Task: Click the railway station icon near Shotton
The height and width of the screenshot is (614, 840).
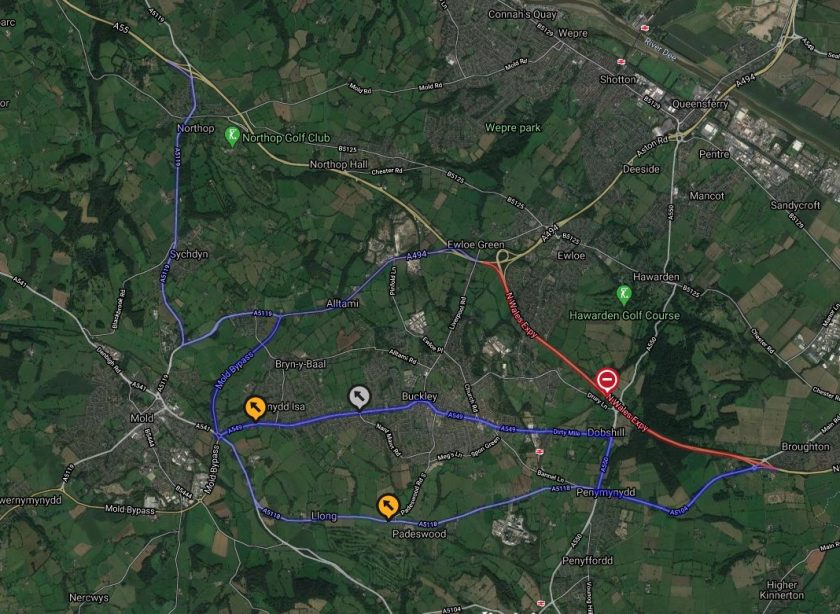Action: tap(621, 62)
